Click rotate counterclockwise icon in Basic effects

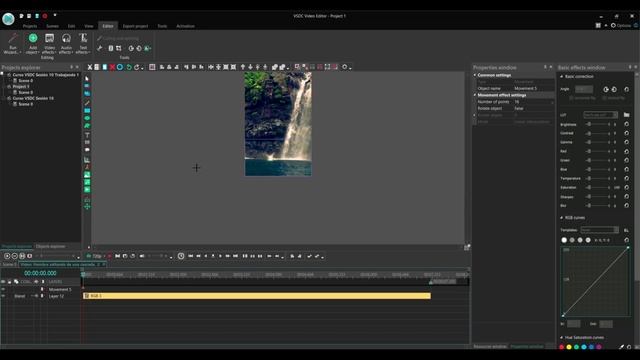click(614, 89)
